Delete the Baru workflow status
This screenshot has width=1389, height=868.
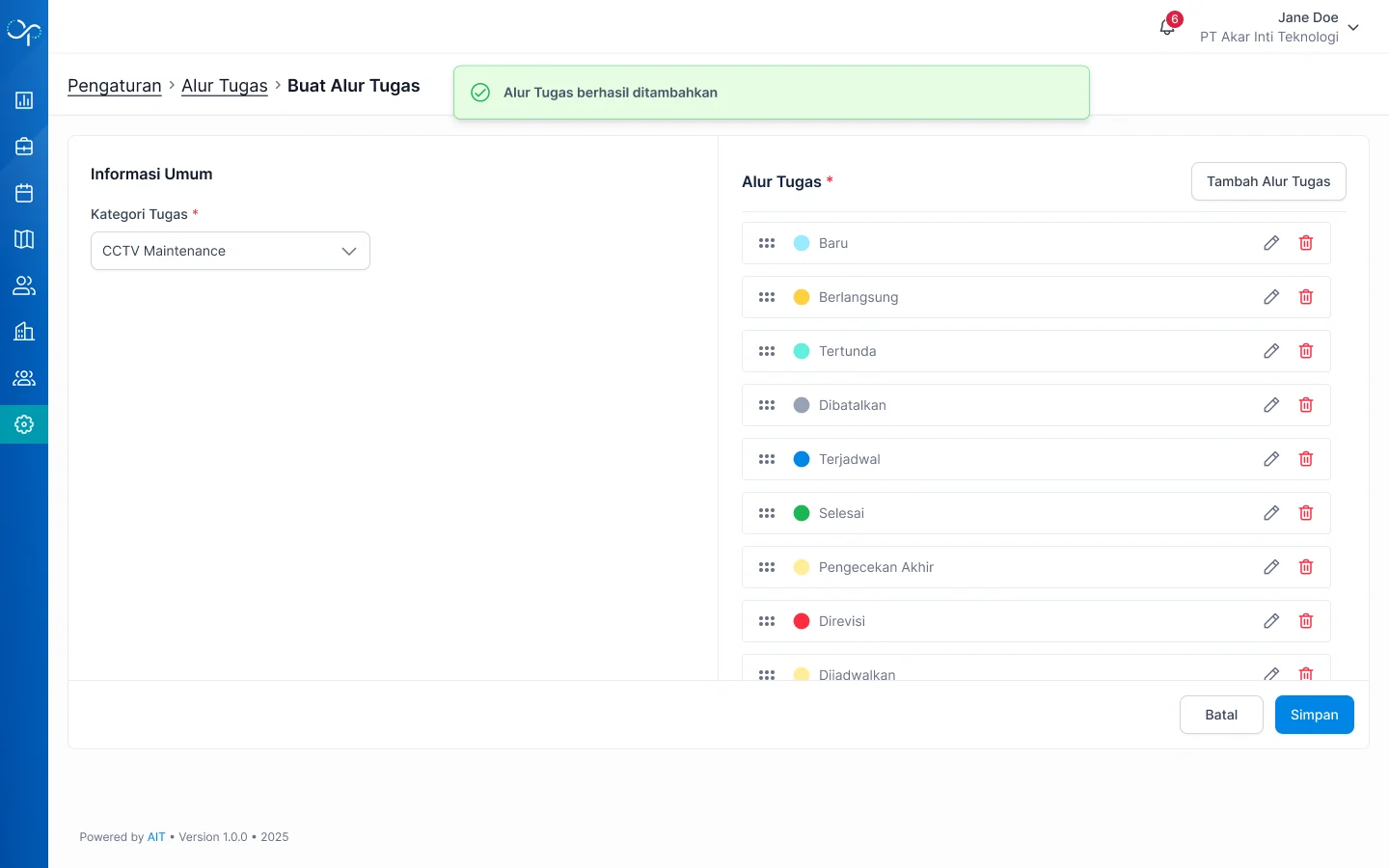click(1306, 243)
